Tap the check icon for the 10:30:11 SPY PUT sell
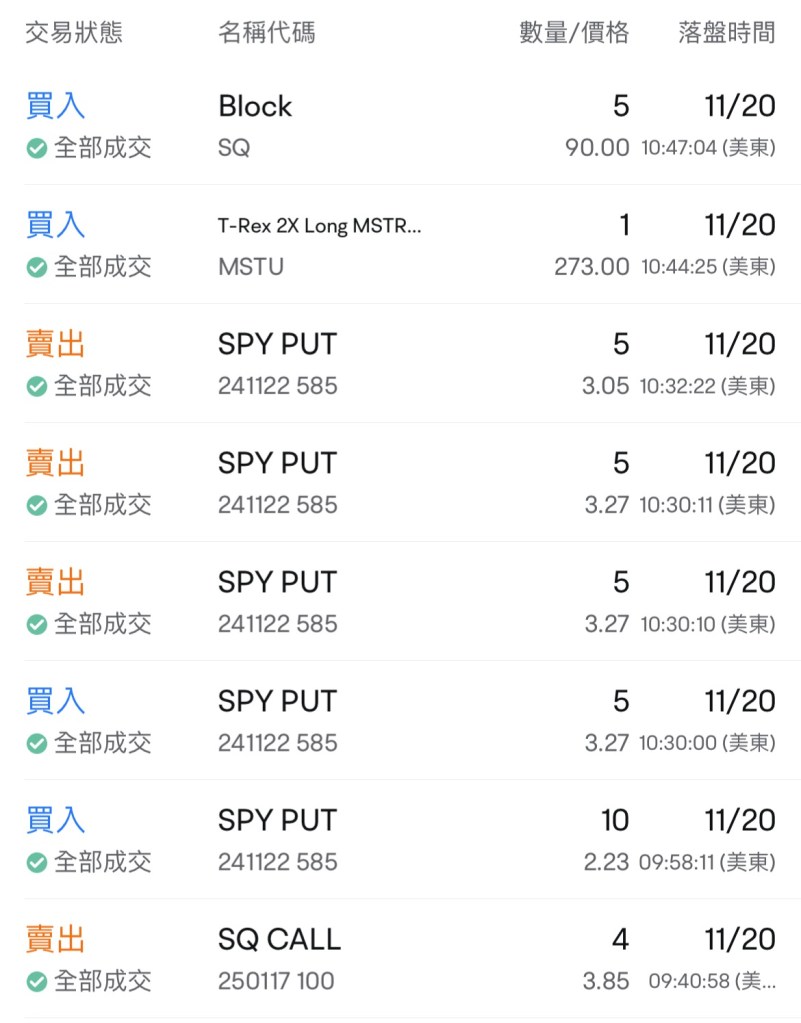The height and width of the screenshot is (1023, 801). [x=37, y=506]
